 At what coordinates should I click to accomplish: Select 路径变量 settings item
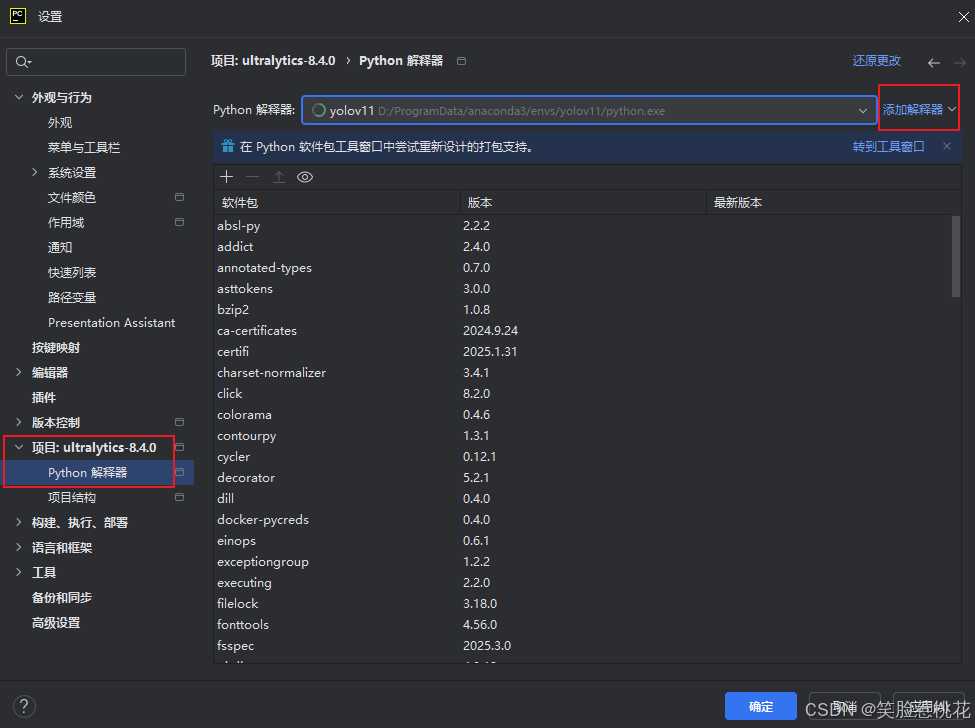[x=72, y=297]
